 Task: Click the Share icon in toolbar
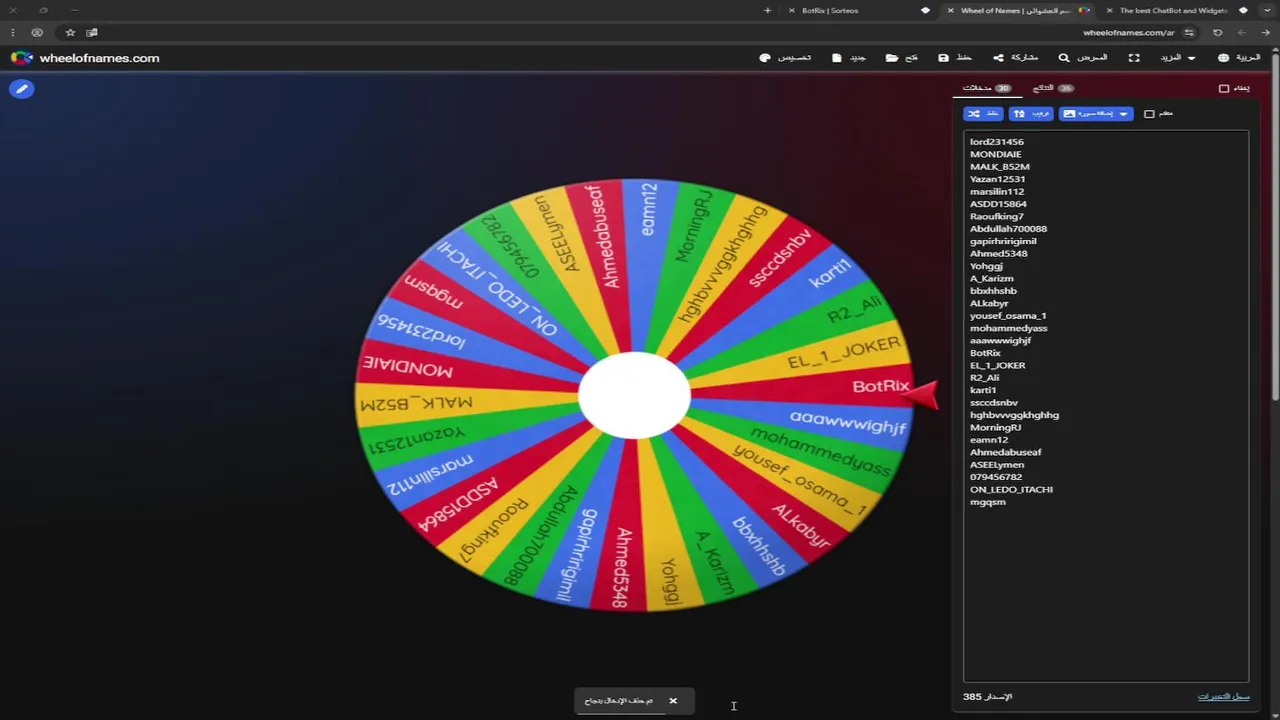pyautogui.click(x=998, y=58)
